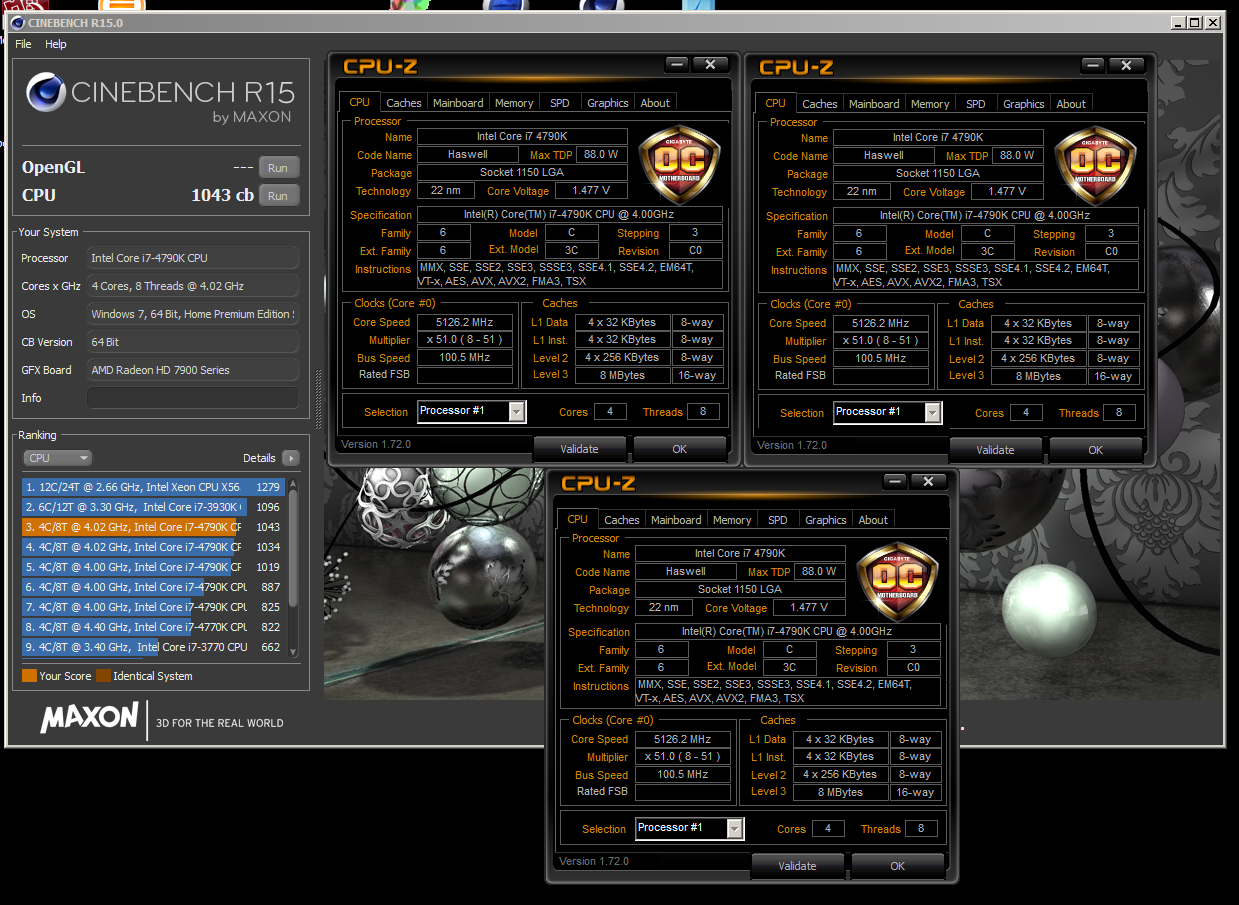The width and height of the screenshot is (1239, 905).
Task: Run the OpenGL benchmark
Action: pyautogui.click(x=279, y=168)
